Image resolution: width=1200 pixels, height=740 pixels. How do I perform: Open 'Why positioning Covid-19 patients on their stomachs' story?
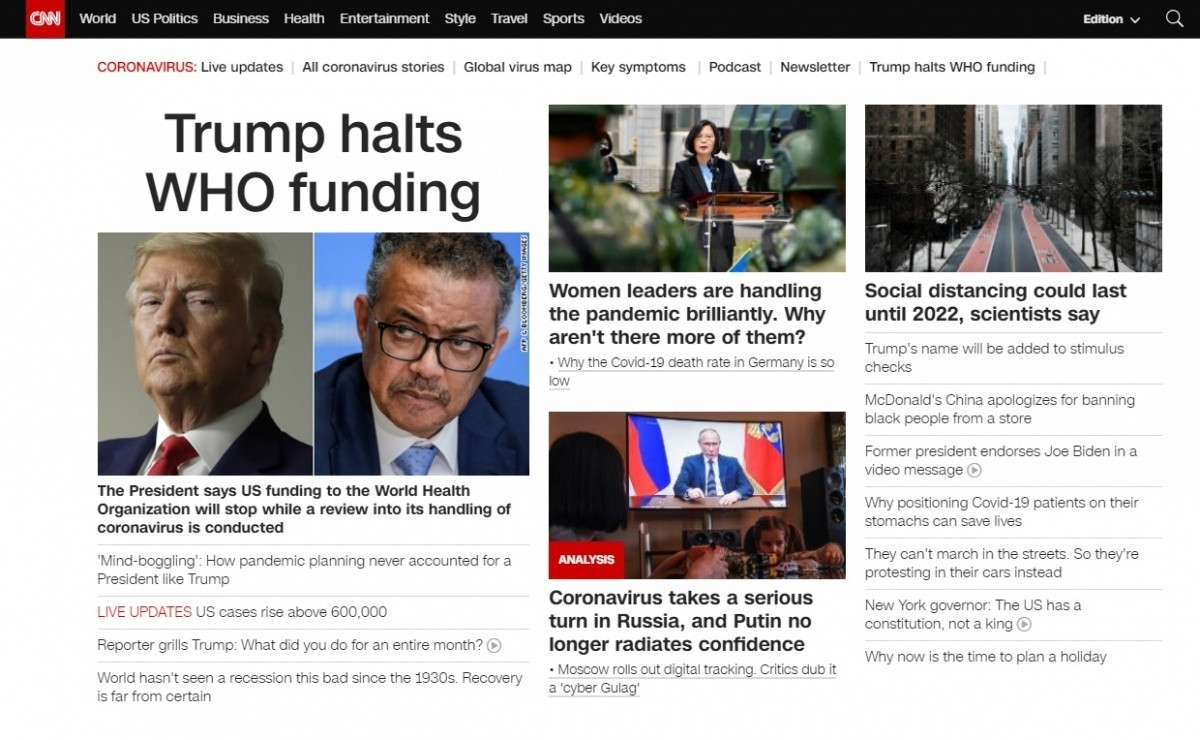[1002, 512]
